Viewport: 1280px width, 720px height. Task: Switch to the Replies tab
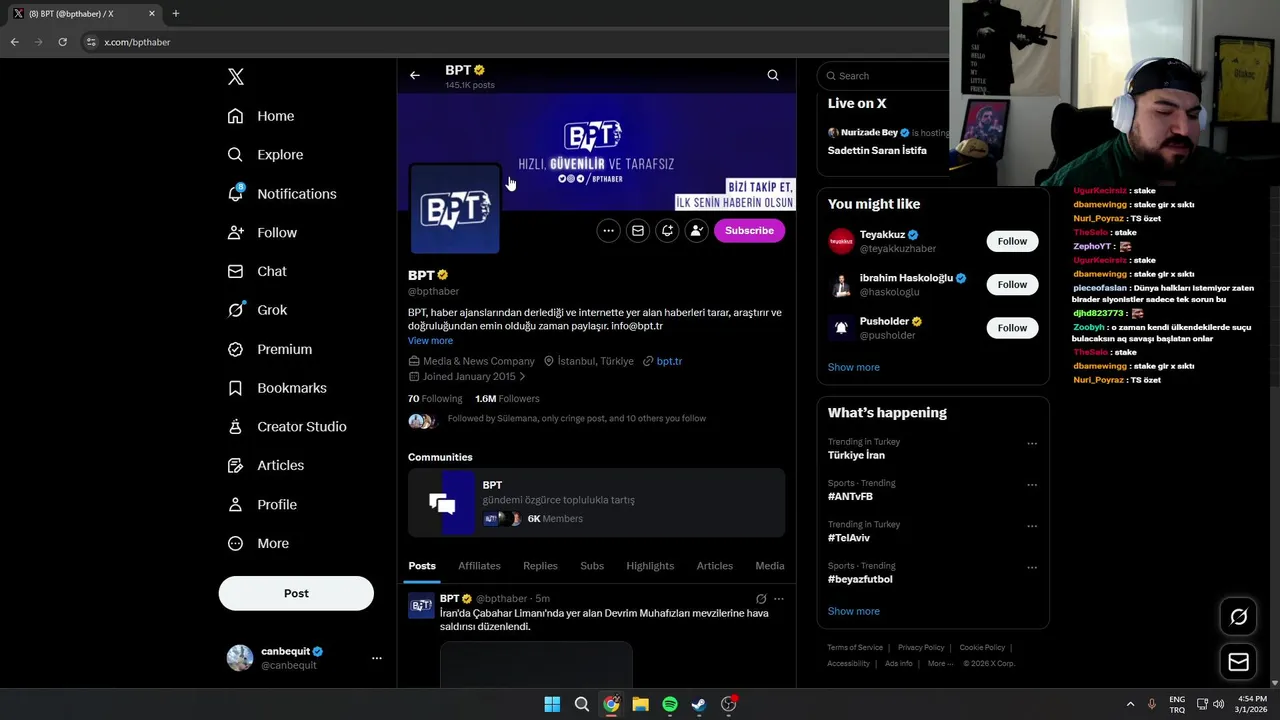tap(540, 566)
